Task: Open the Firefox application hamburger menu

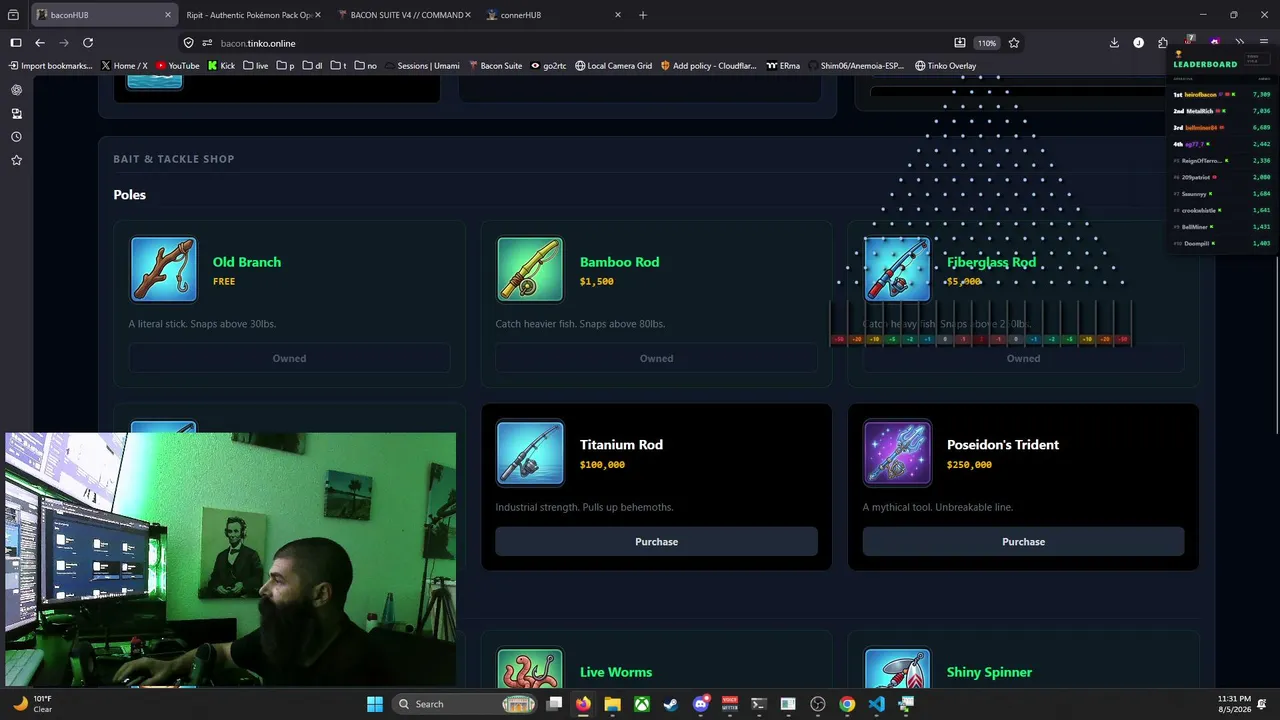Action: pos(1264,43)
